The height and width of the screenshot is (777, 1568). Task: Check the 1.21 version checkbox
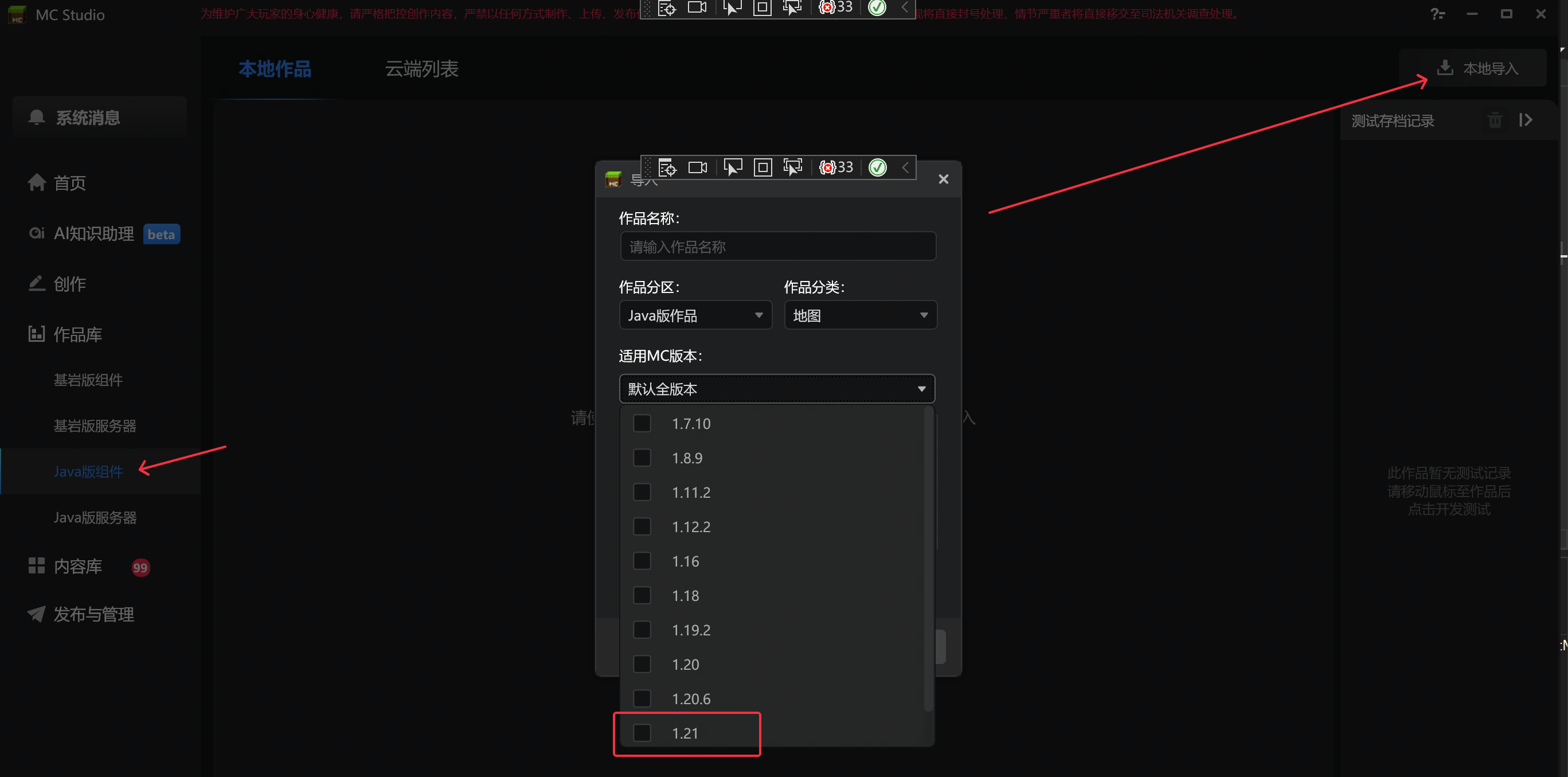pos(642,732)
